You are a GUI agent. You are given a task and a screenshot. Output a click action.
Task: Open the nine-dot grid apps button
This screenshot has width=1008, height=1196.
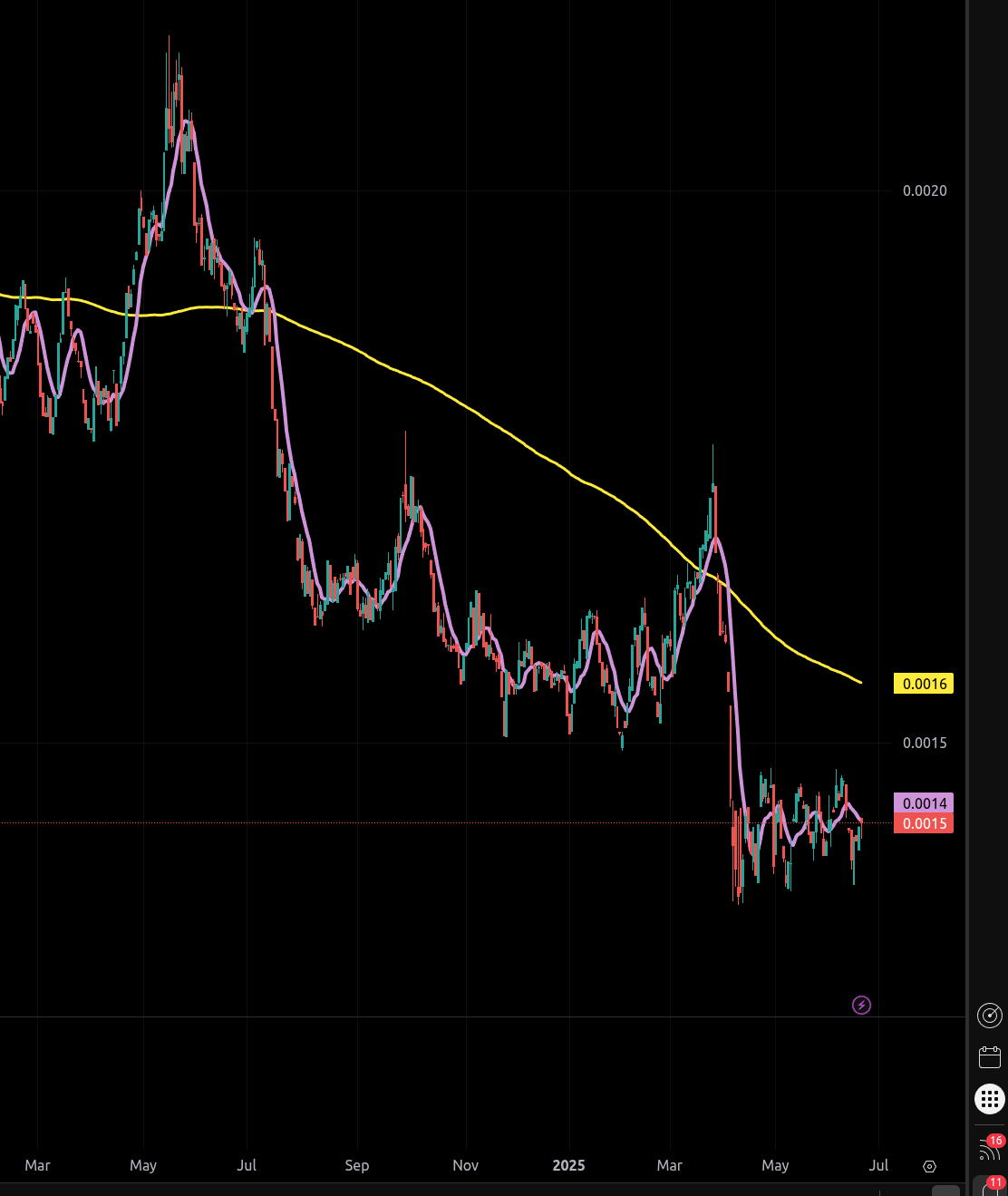[990, 1099]
